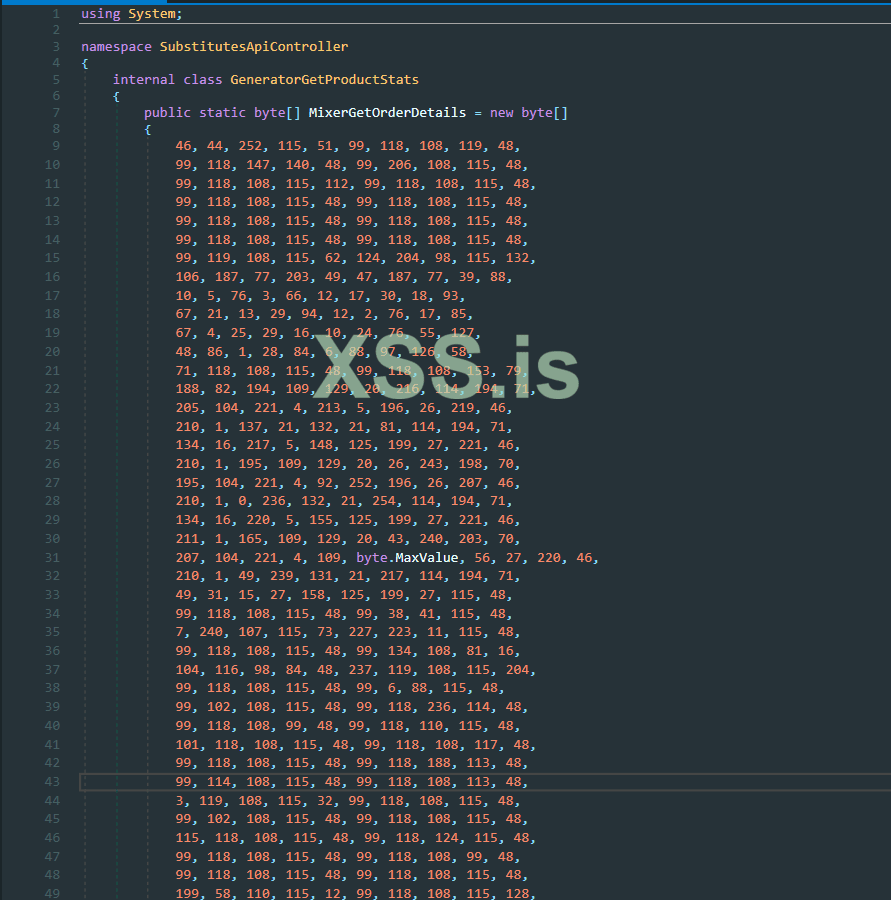This screenshot has width=891, height=900.
Task: Click the 'byte' keyword on line 31
Action: coord(371,557)
